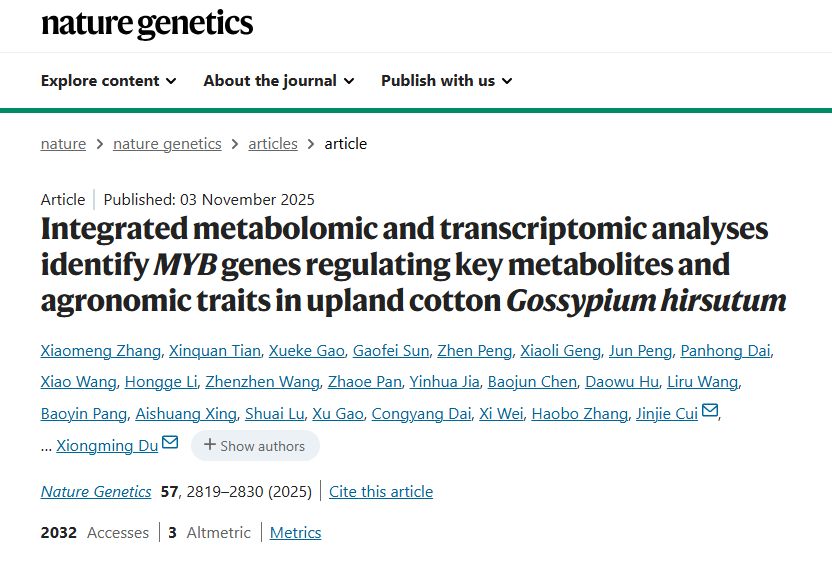Click envelope icon next to Jinjie Cui
The image size is (832, 580).
tap(710, 411)
